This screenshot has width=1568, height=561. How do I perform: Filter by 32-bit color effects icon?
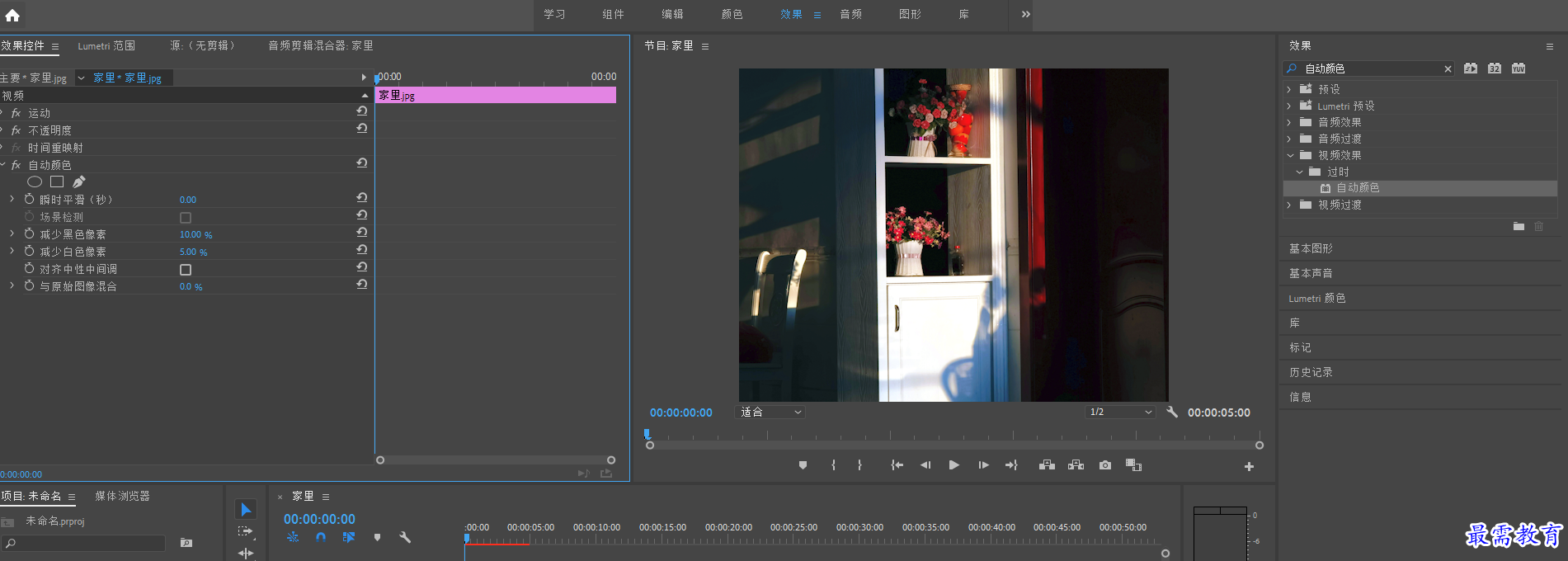tap(1495, 68)
